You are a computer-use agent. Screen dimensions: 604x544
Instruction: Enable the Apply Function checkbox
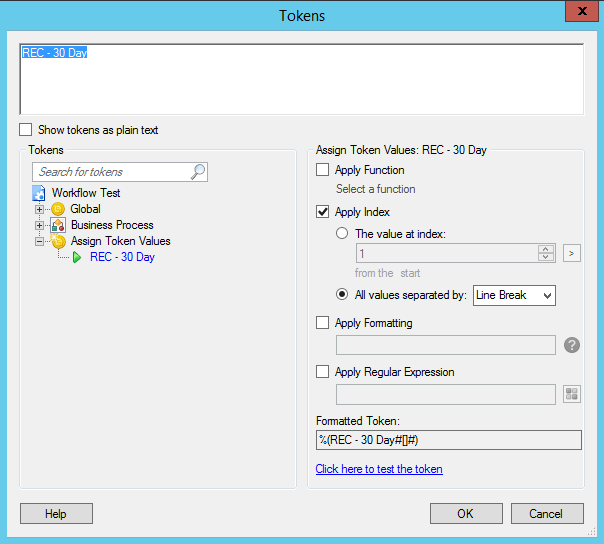pyautogui.click(x=322, y=170)
